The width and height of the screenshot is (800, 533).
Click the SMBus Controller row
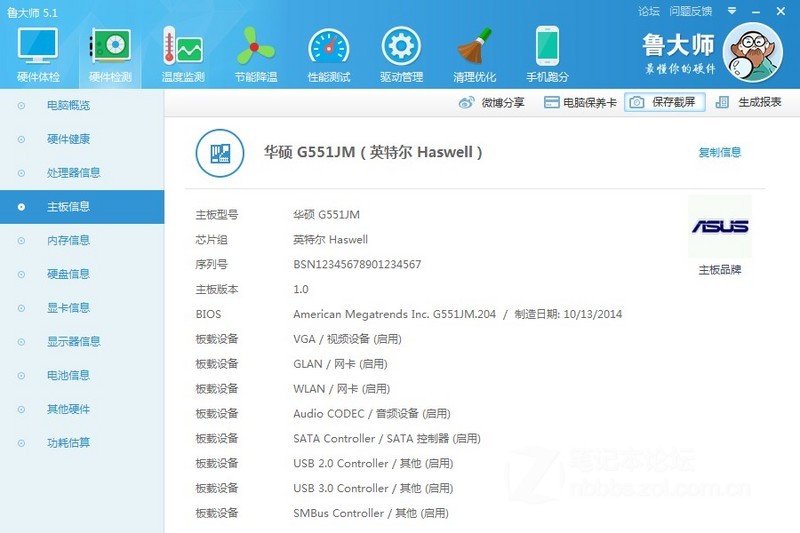371,513
